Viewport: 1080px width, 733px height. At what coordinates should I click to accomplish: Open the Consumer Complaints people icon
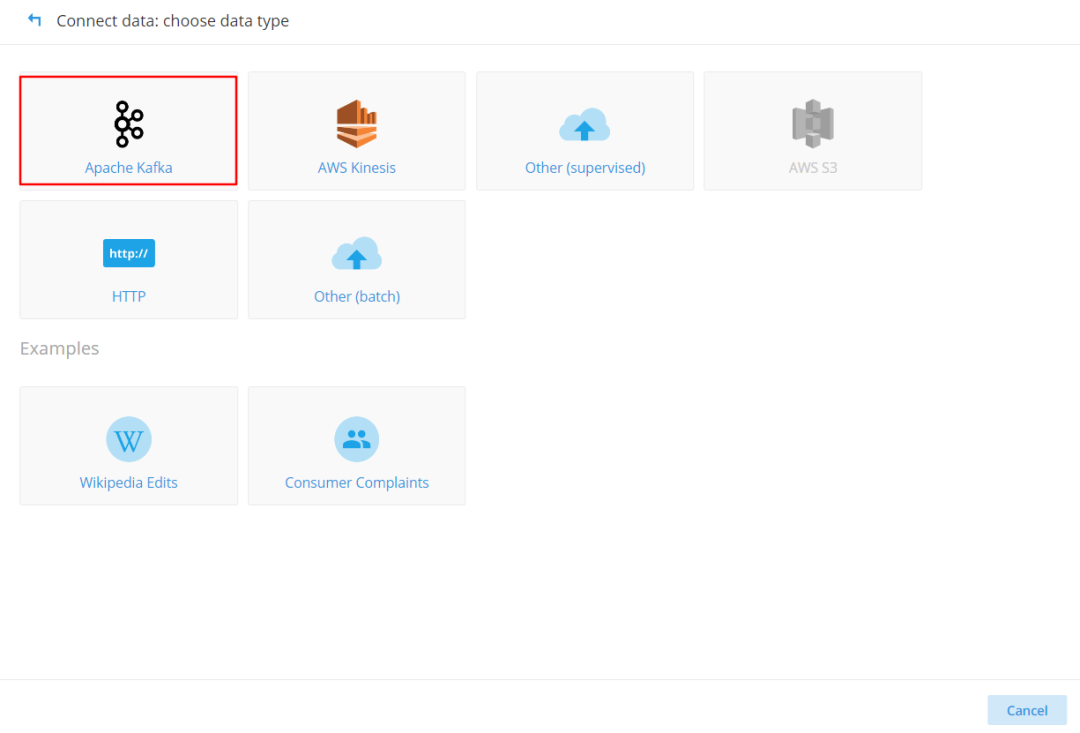357,440
